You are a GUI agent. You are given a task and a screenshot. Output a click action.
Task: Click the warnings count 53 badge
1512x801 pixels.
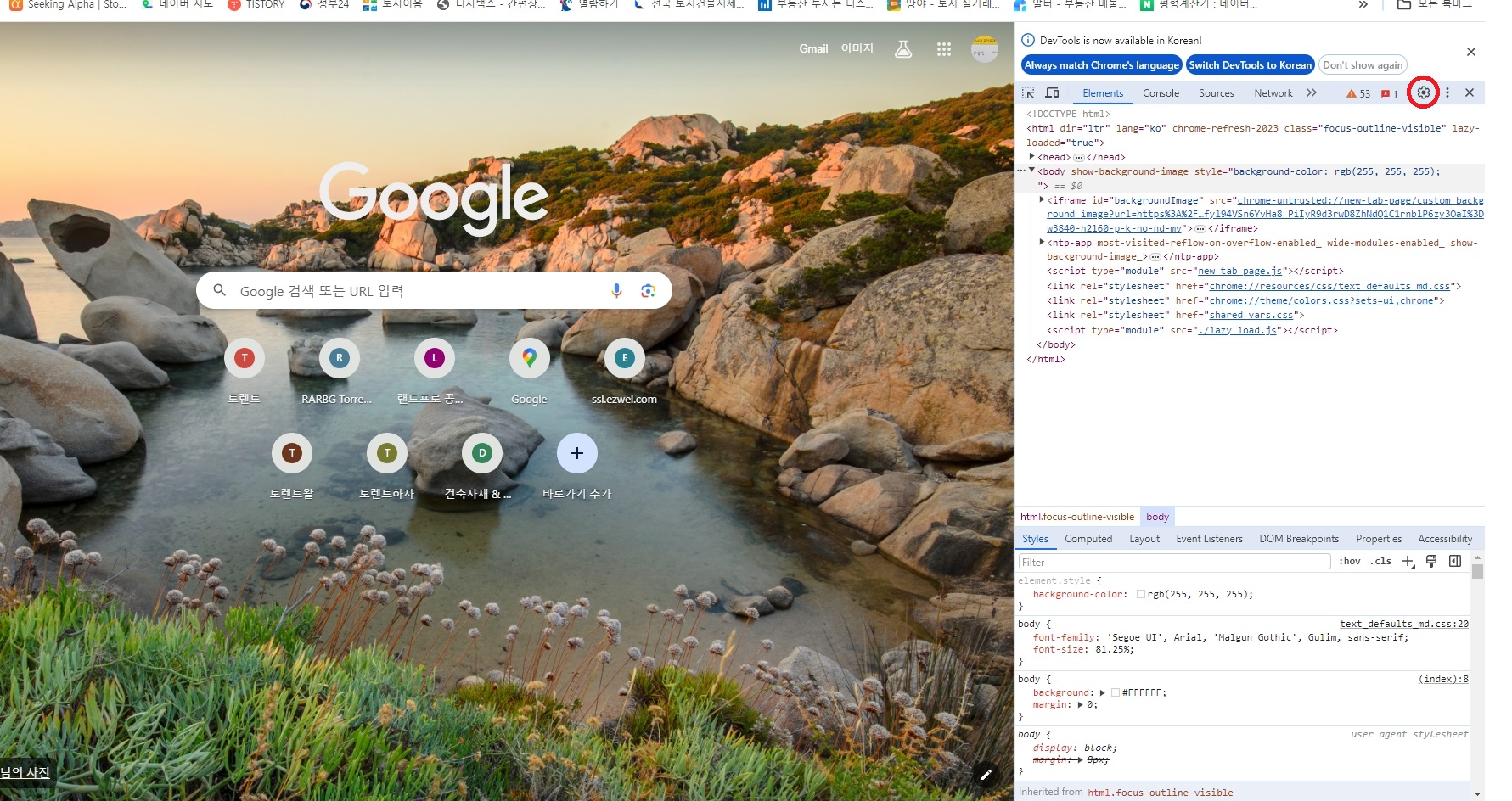pyautogui.click(x=1358, y=93)
